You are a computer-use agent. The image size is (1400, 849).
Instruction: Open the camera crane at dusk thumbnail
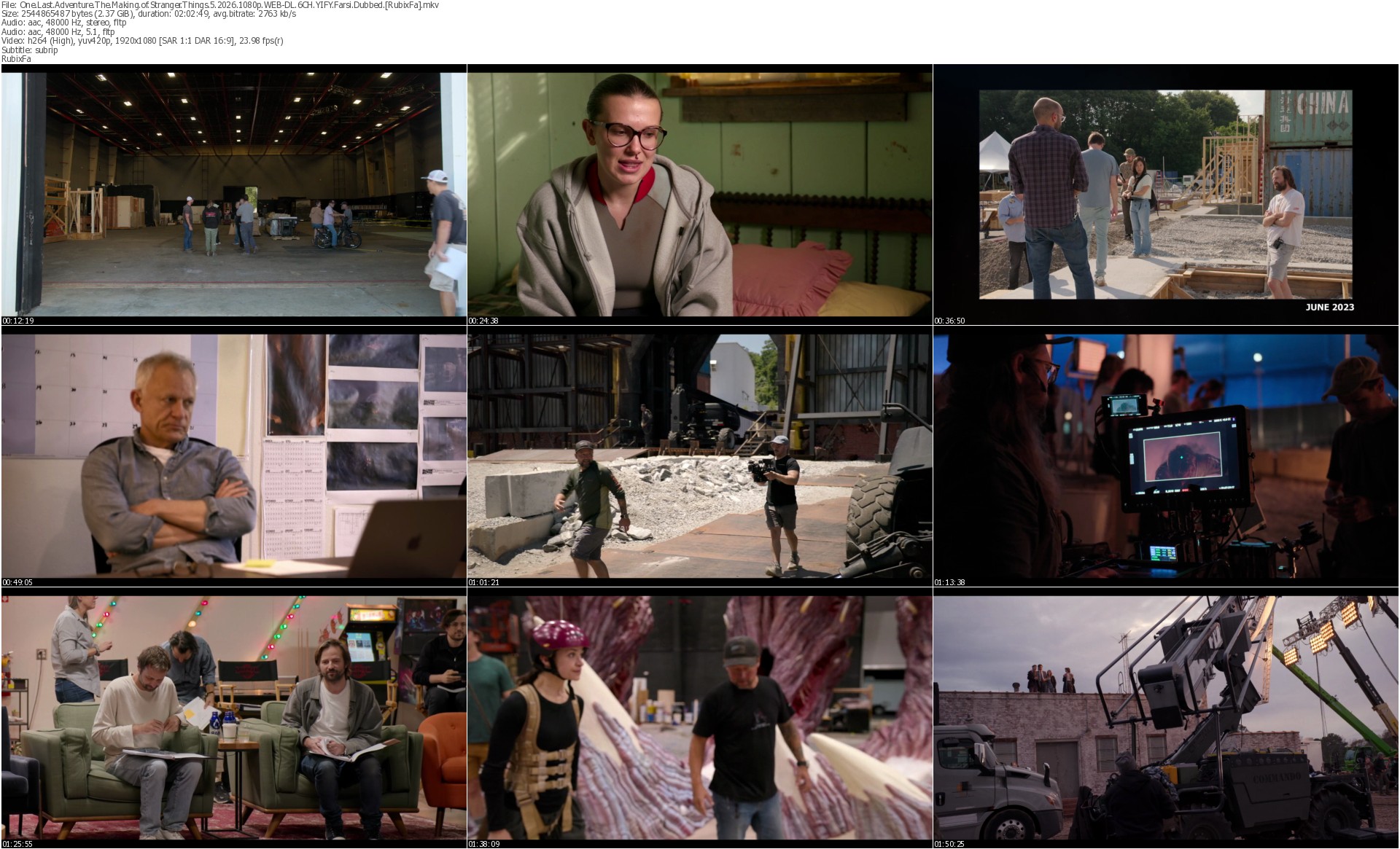(1166, 718)
